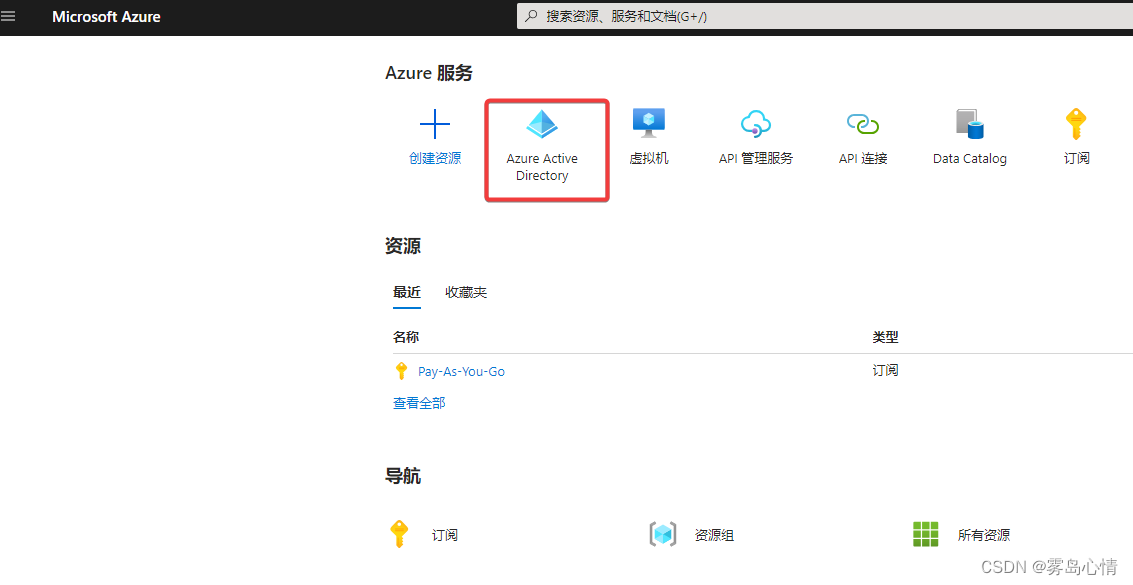Click 订阅 label under the services key icon

click(x=1077, y=158)
